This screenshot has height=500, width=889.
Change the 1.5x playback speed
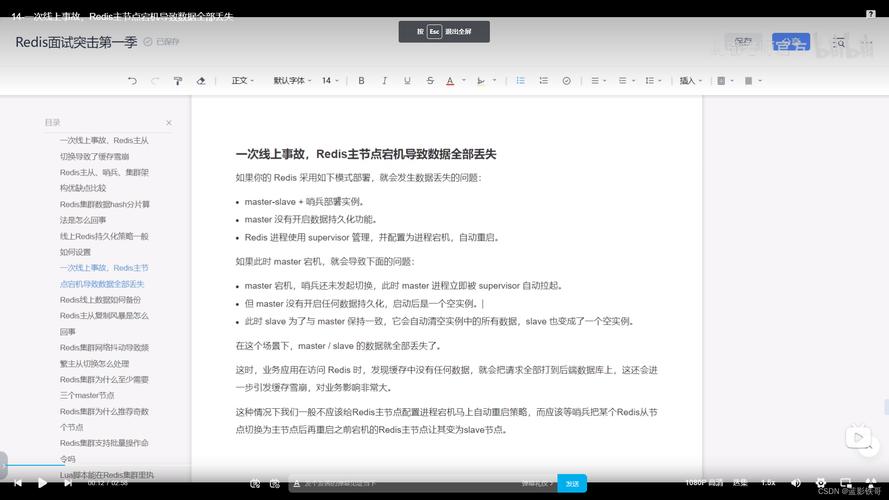click(768, 483)
